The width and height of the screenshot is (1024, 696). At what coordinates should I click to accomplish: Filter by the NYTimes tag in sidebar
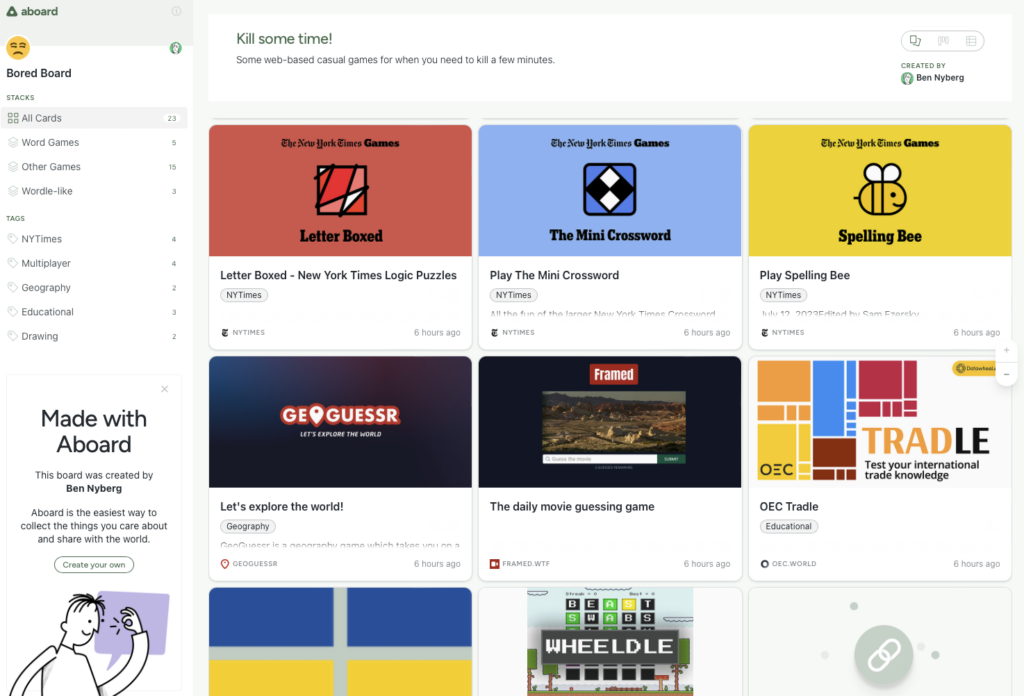point(94,239)
